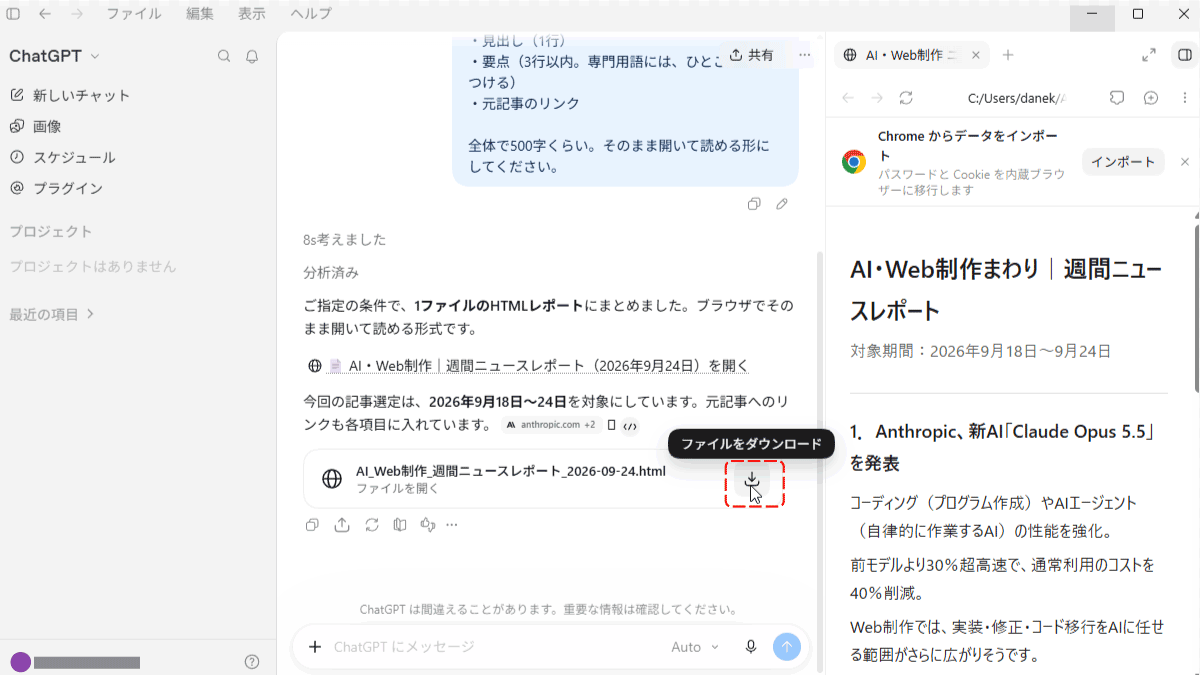Click the title bar forward arrow

(76, 14)
